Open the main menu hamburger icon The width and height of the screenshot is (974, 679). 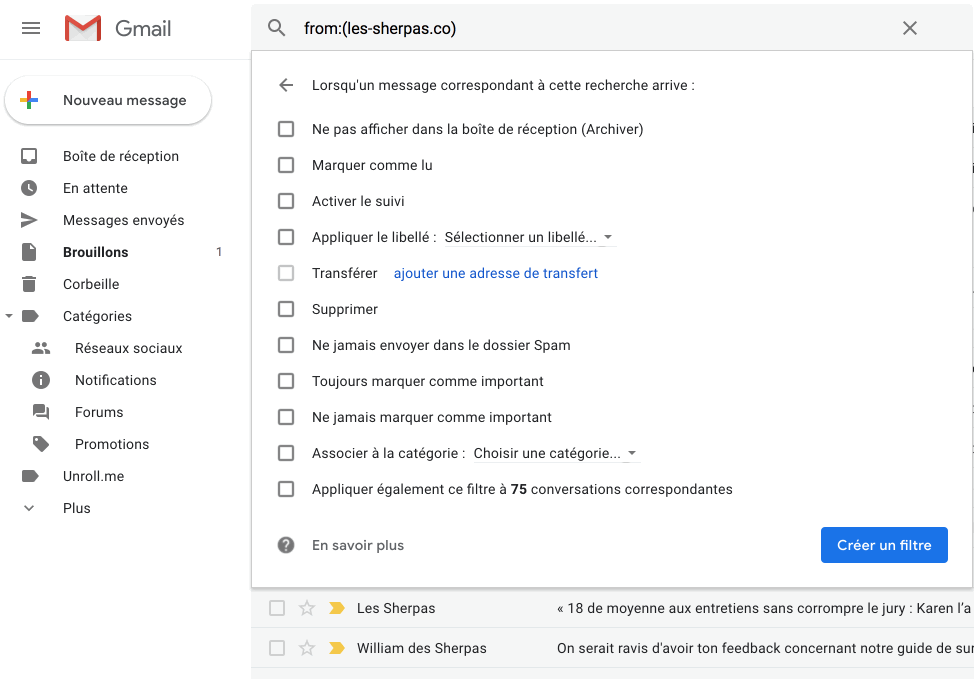pyautogui.click(x=31, y=28)
